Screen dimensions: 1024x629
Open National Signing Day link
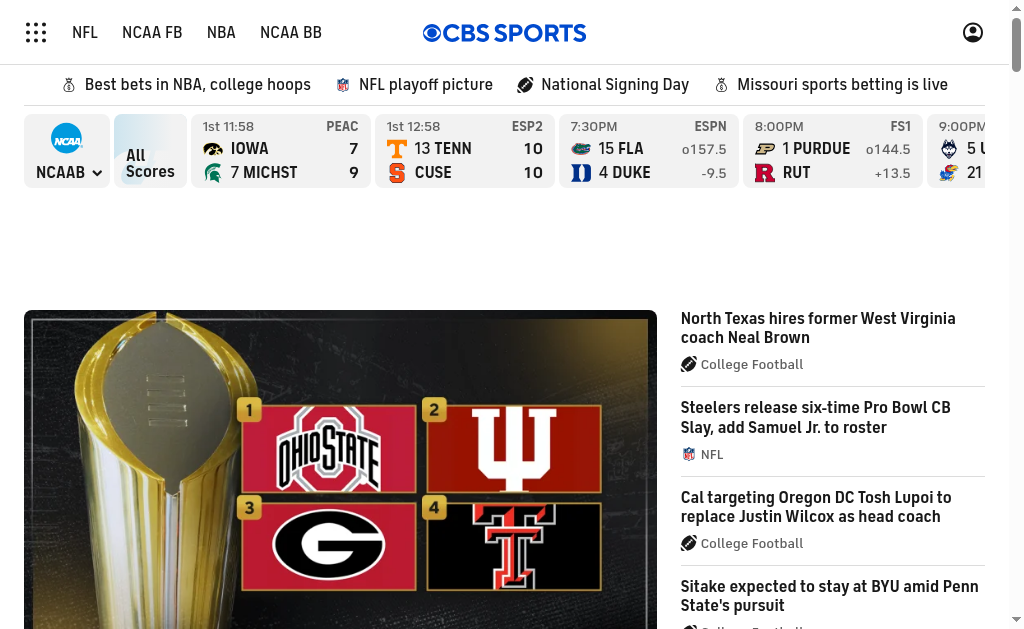[614, 85]
